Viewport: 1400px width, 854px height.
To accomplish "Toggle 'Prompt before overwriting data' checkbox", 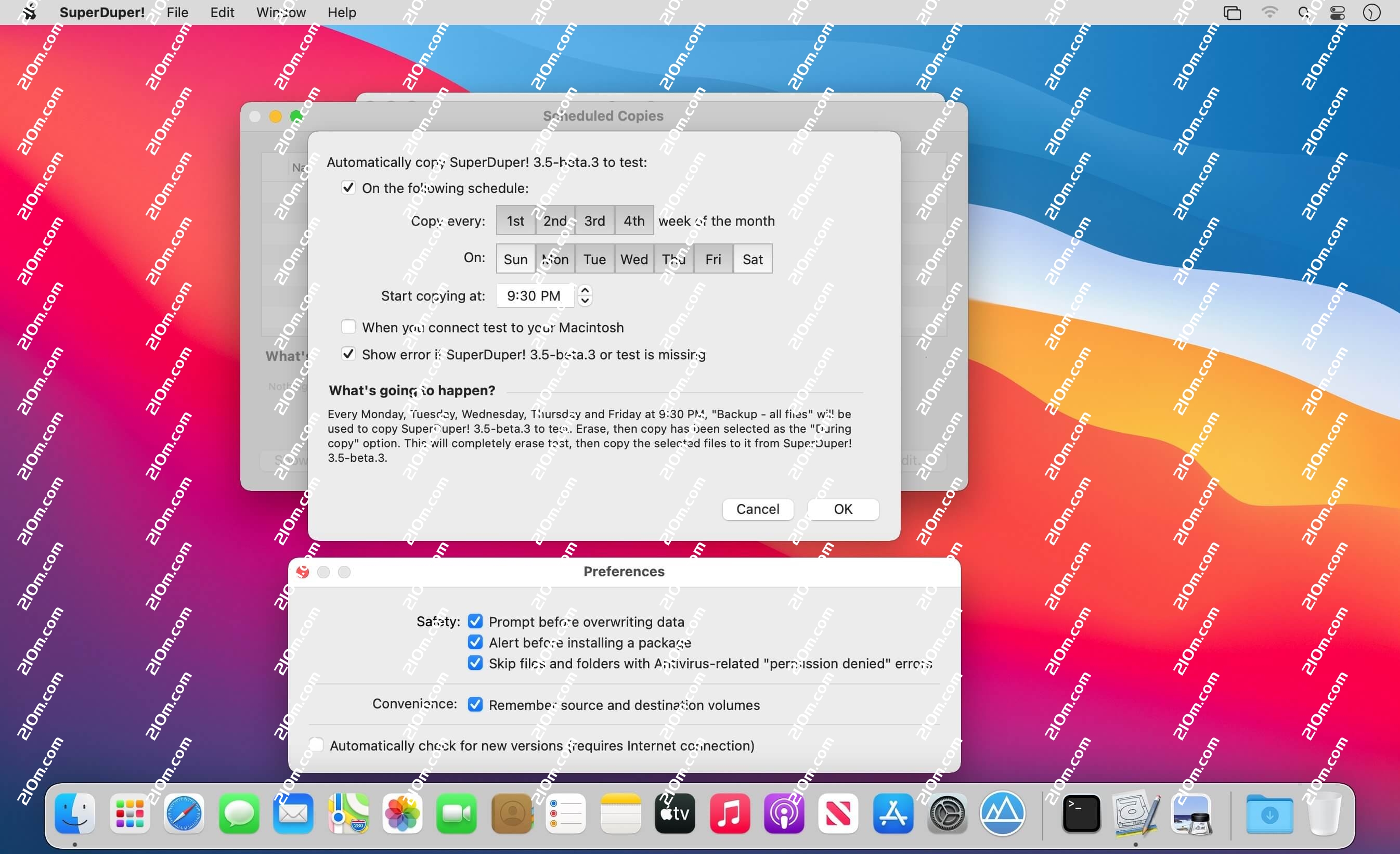I will tap(475, 621).
